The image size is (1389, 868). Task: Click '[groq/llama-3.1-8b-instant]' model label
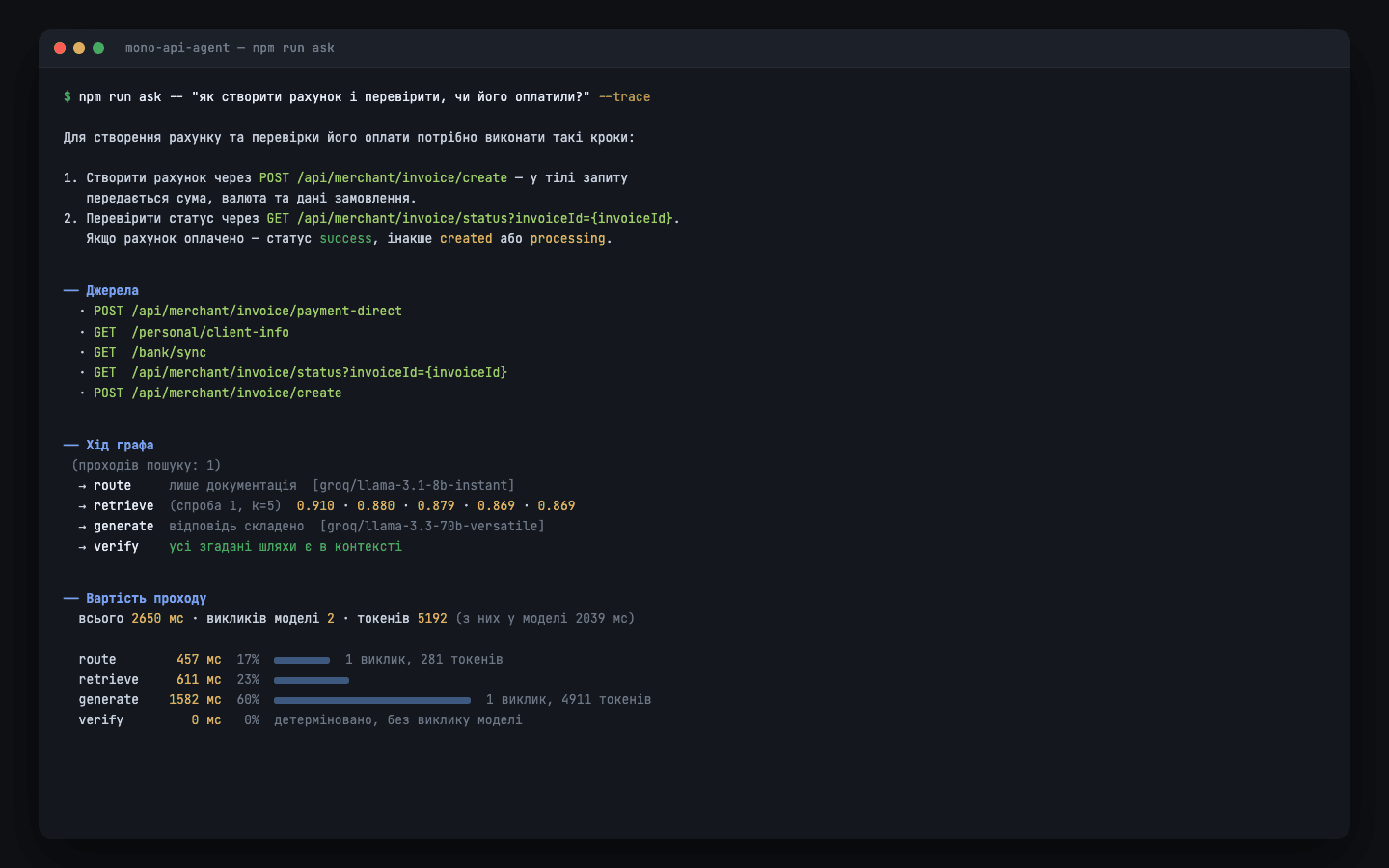[x=414, y=486]
